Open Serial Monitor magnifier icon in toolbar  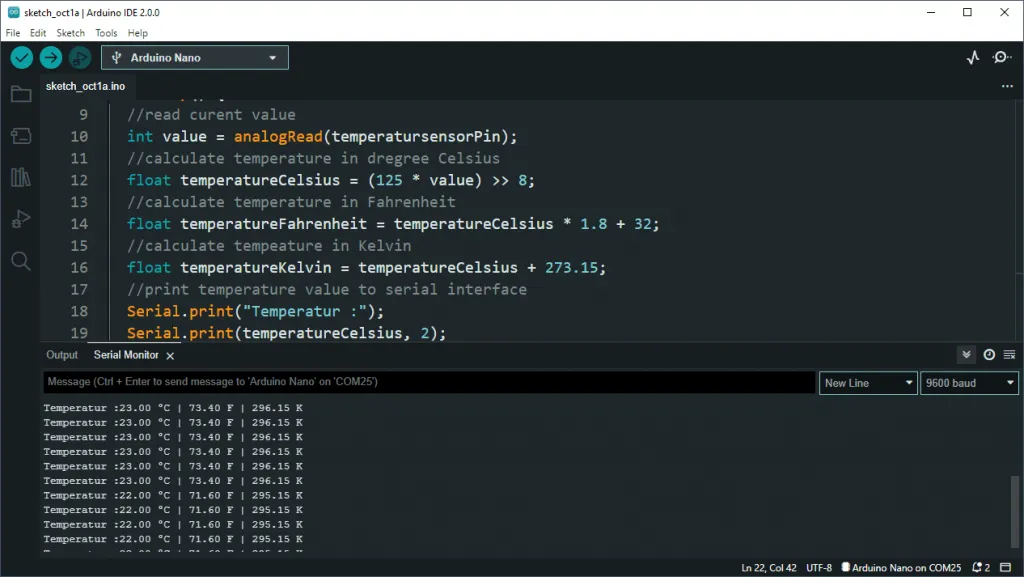tap(1001, 58)
